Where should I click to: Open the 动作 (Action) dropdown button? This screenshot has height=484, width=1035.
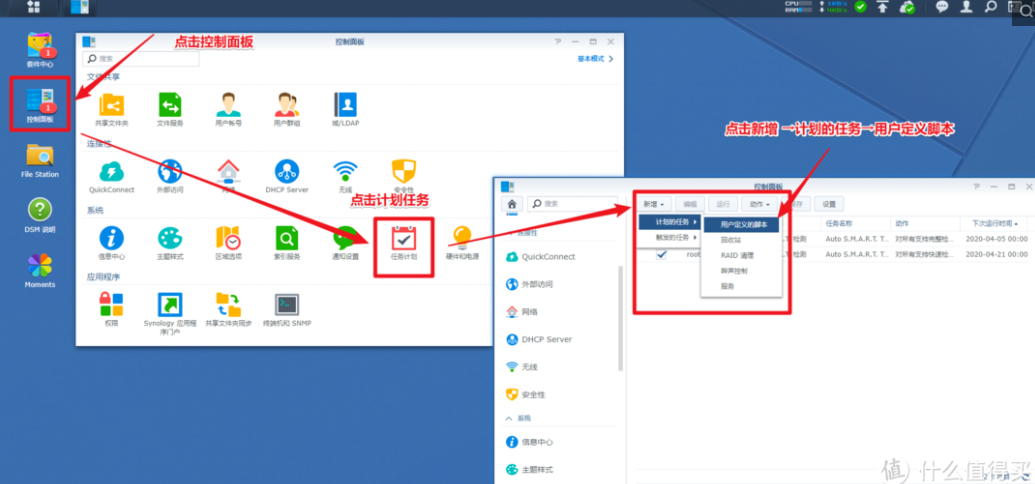pos(755,204)
